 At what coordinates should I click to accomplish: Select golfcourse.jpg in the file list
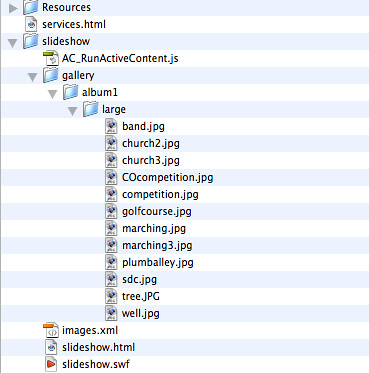coord(157,212)
